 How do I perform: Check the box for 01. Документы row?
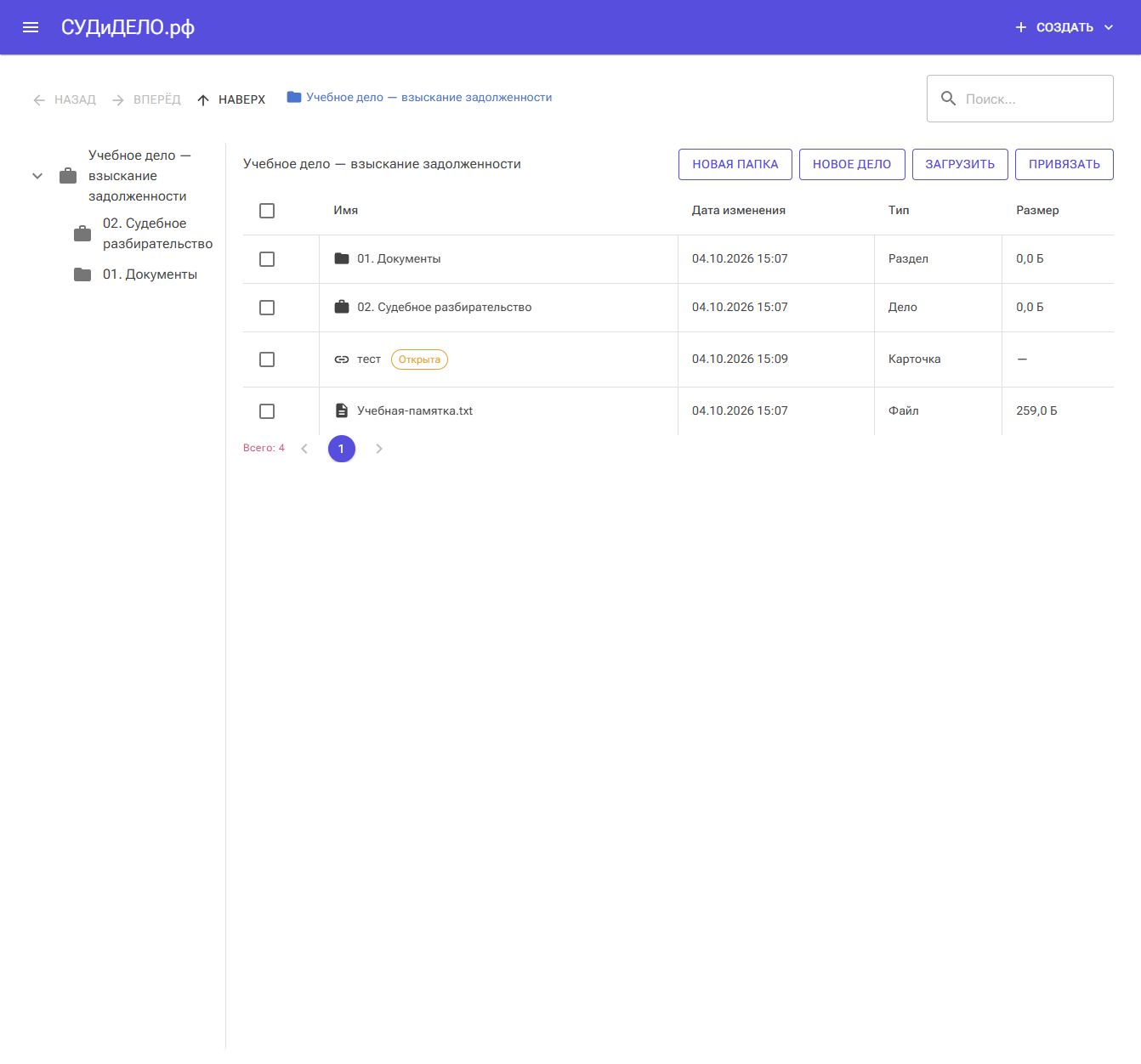point(267,259)
